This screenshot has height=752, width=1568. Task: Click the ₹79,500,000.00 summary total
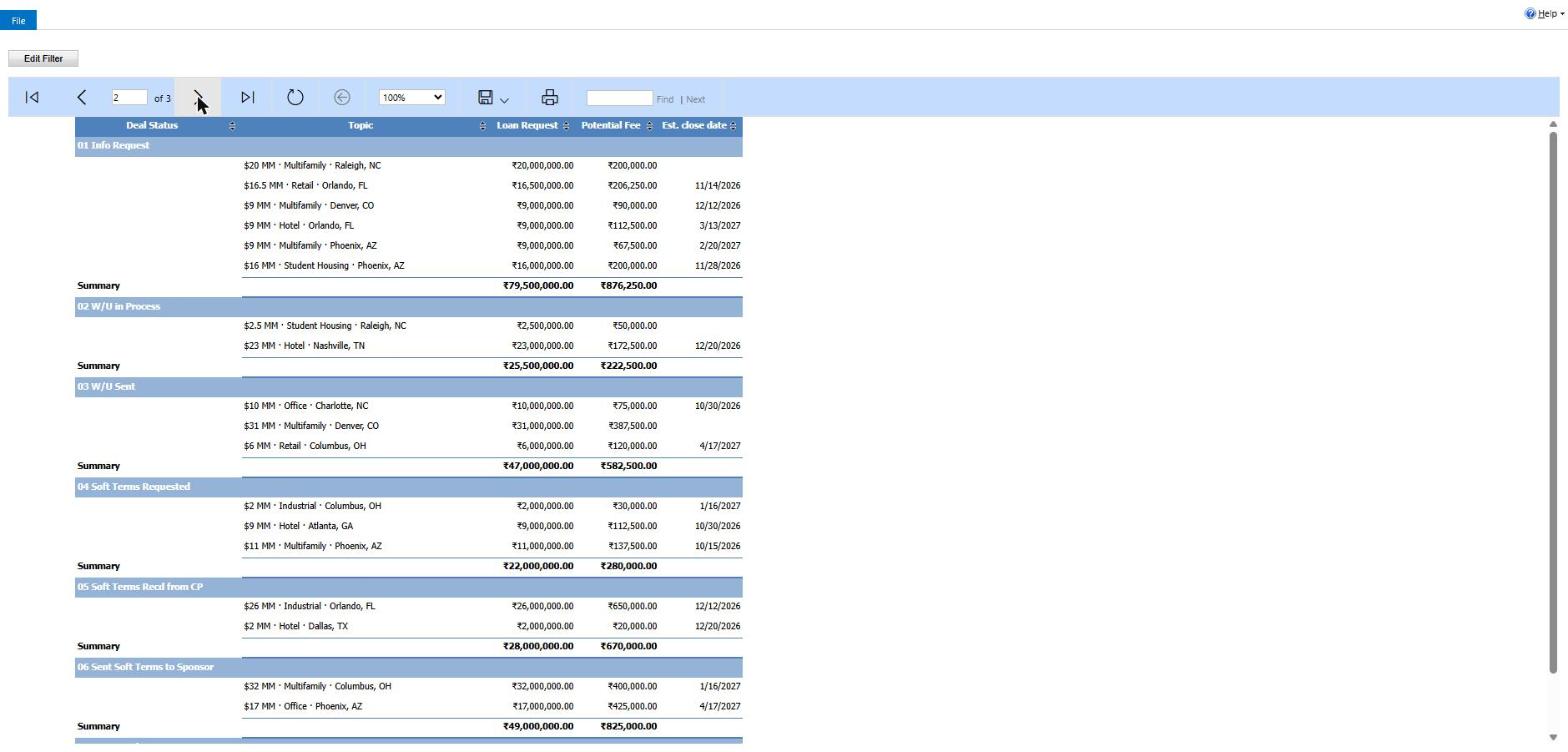coord(538,285)
